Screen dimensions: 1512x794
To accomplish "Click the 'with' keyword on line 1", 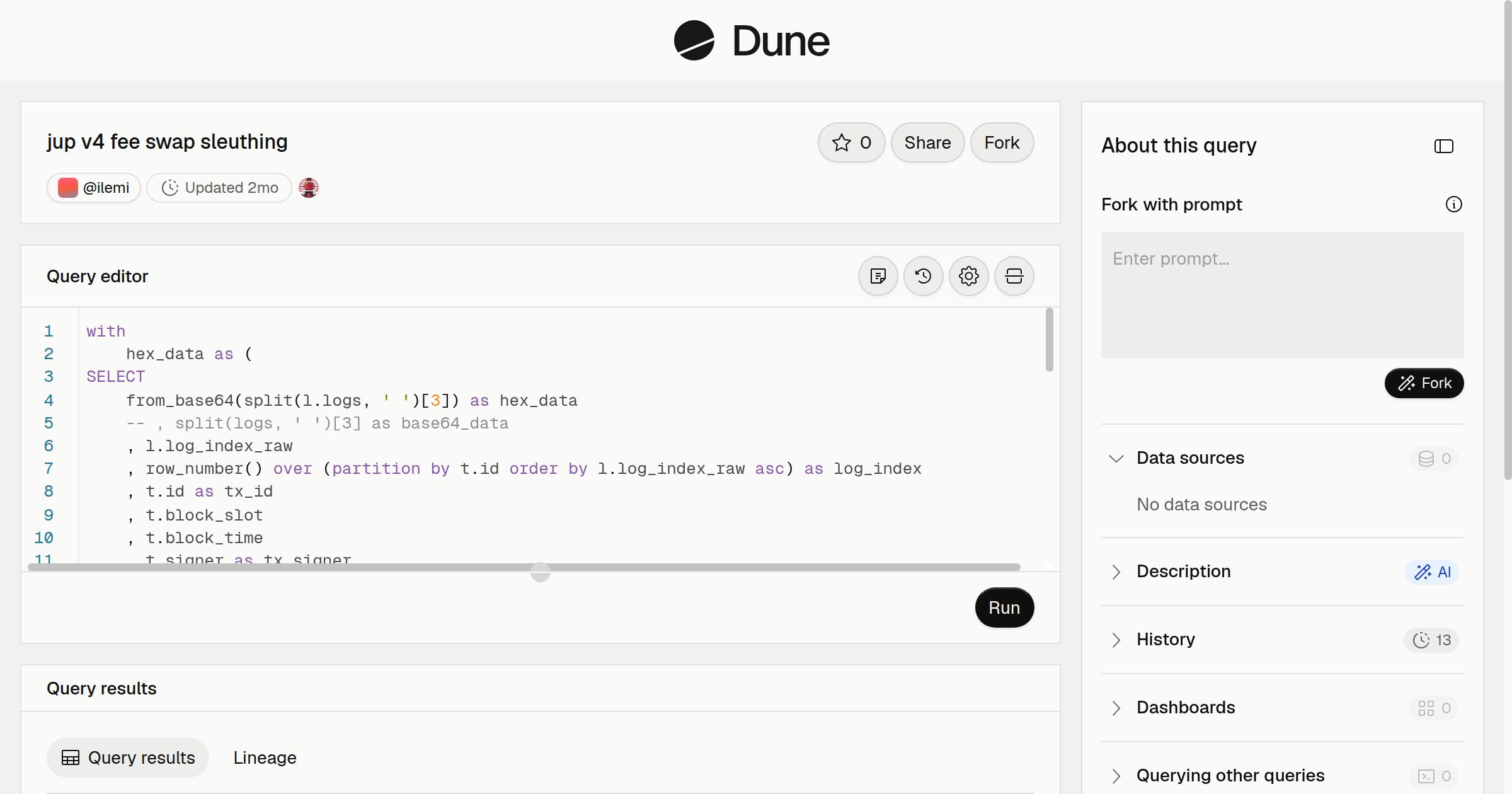I will click(106, 331).
